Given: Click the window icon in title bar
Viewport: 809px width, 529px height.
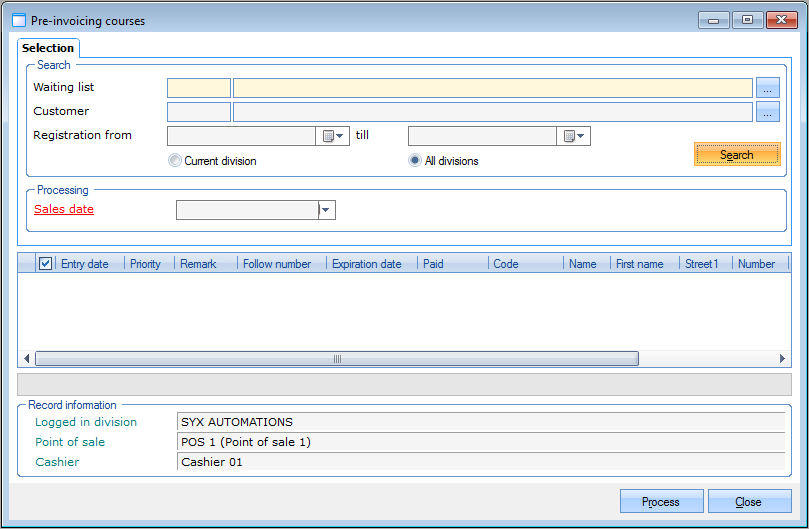Looking at the screenshot, I should (x=19, y=20).
